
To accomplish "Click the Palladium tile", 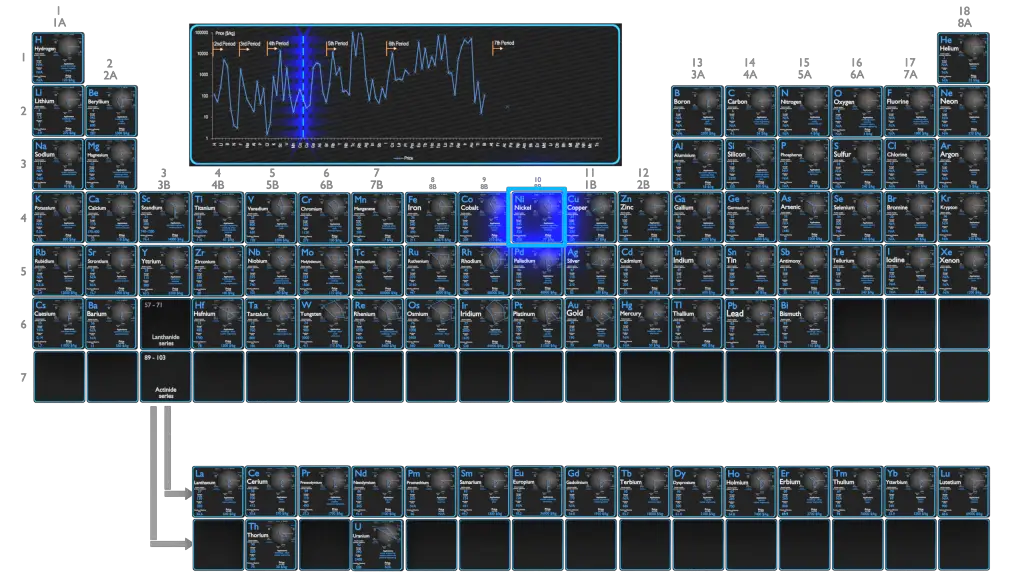I will [x=537, y=270].
